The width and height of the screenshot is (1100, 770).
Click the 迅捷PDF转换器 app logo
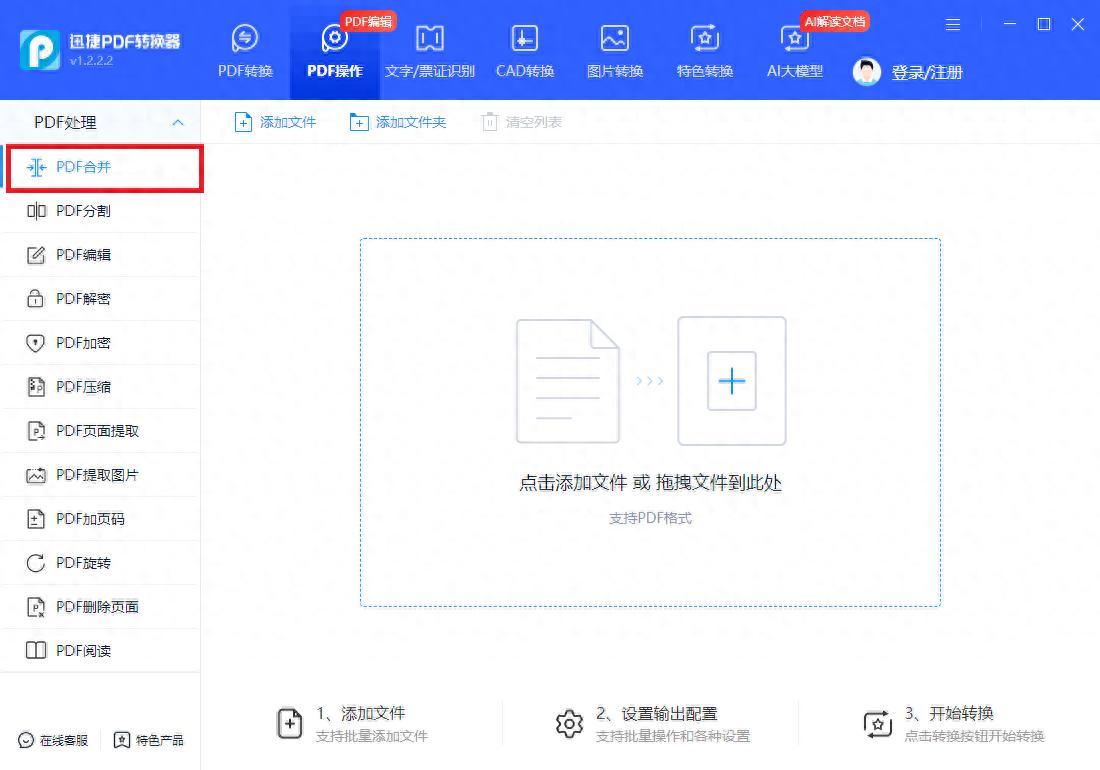pos(40,50)
